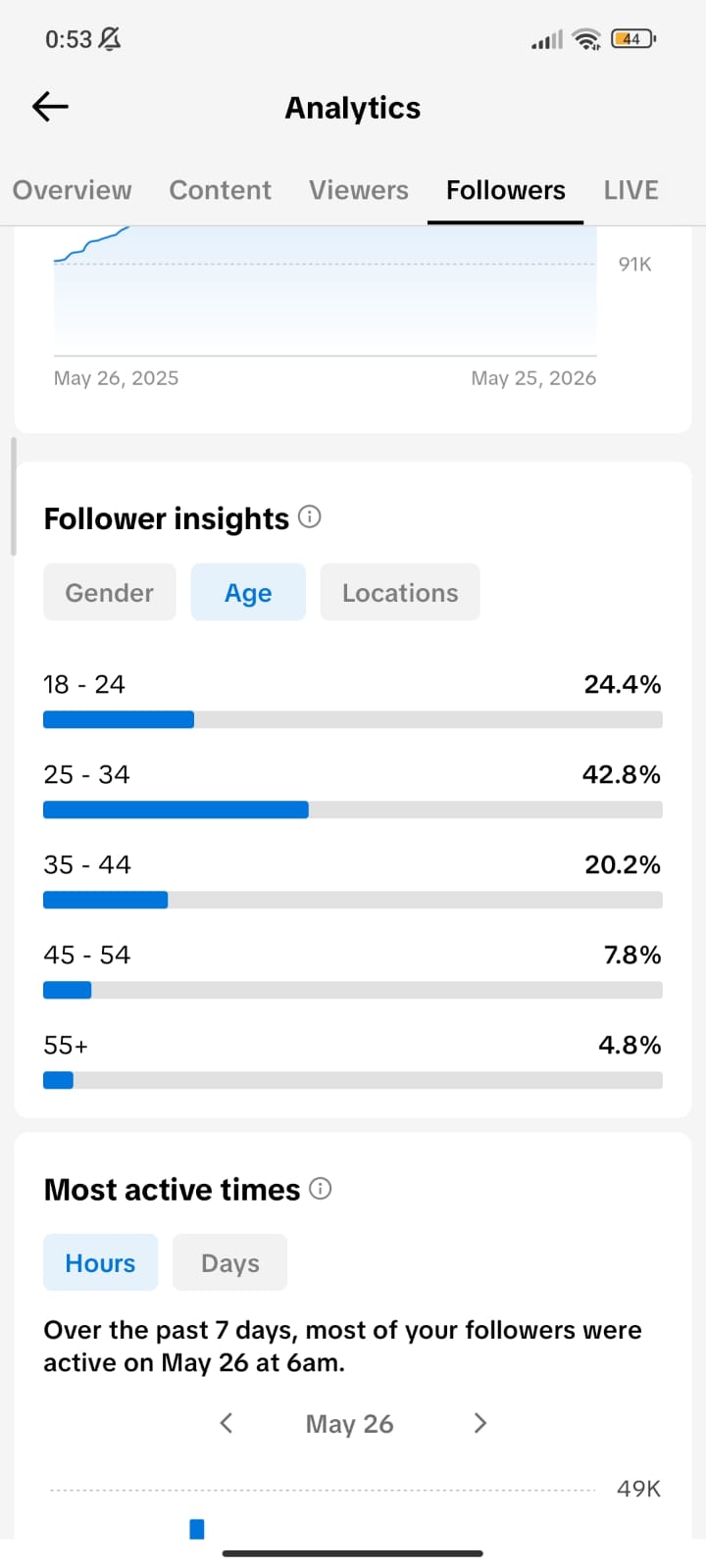Screen dimensions: 706x1568
Task: Tap the Wi-Fi status icon
Action: 587,39
